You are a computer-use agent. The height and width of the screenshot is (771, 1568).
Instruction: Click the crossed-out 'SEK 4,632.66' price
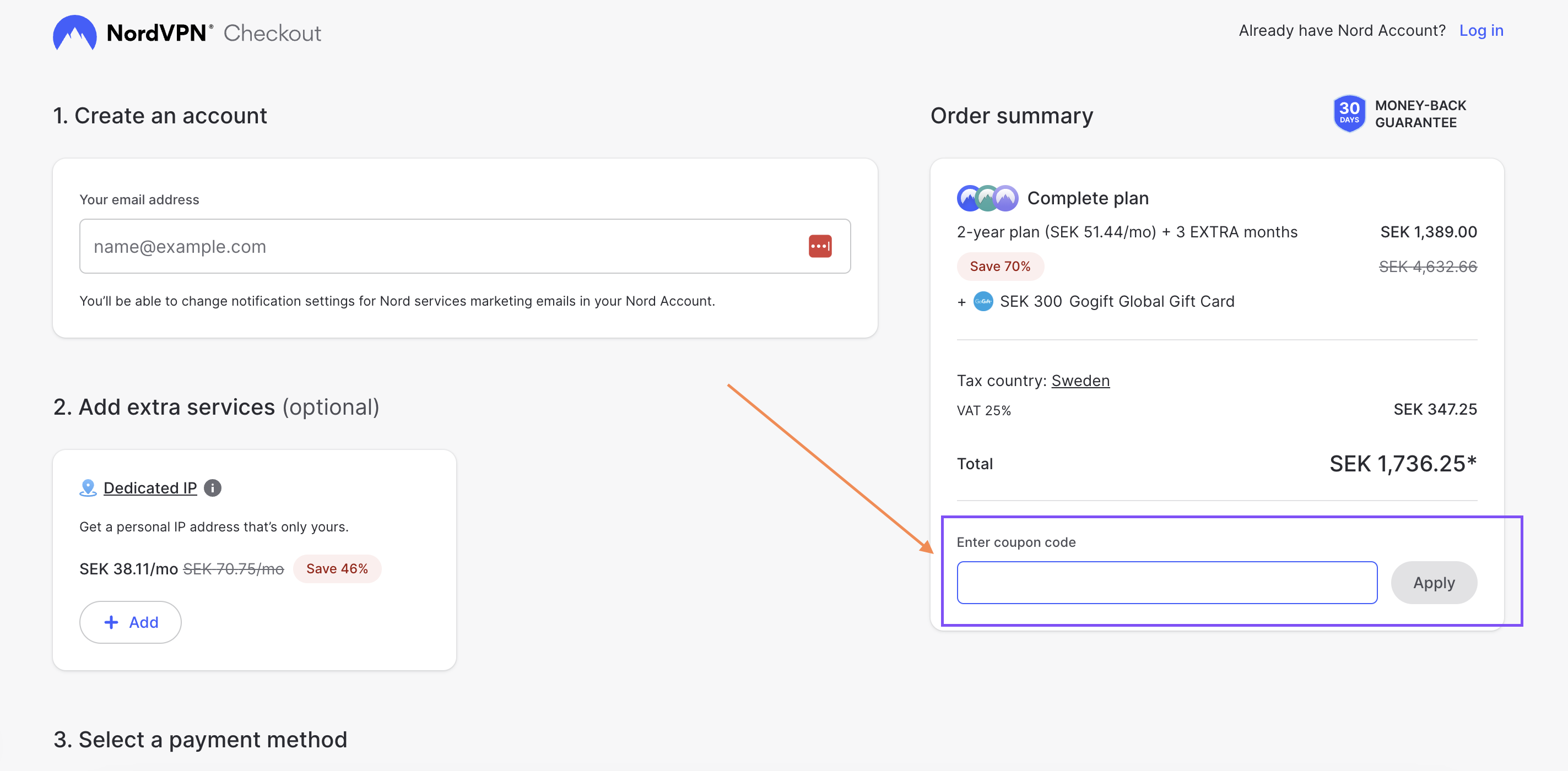(x=1428, y=267)
